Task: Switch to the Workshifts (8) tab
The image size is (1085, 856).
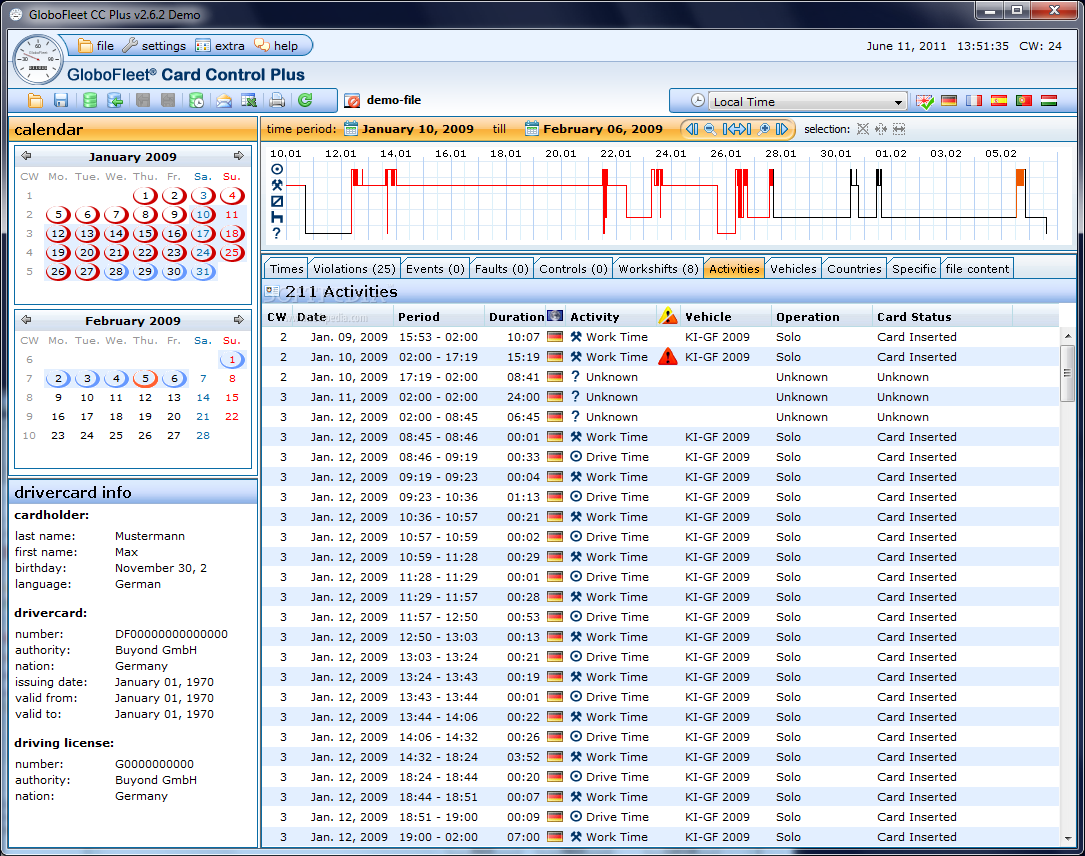Action: [658, 268]
